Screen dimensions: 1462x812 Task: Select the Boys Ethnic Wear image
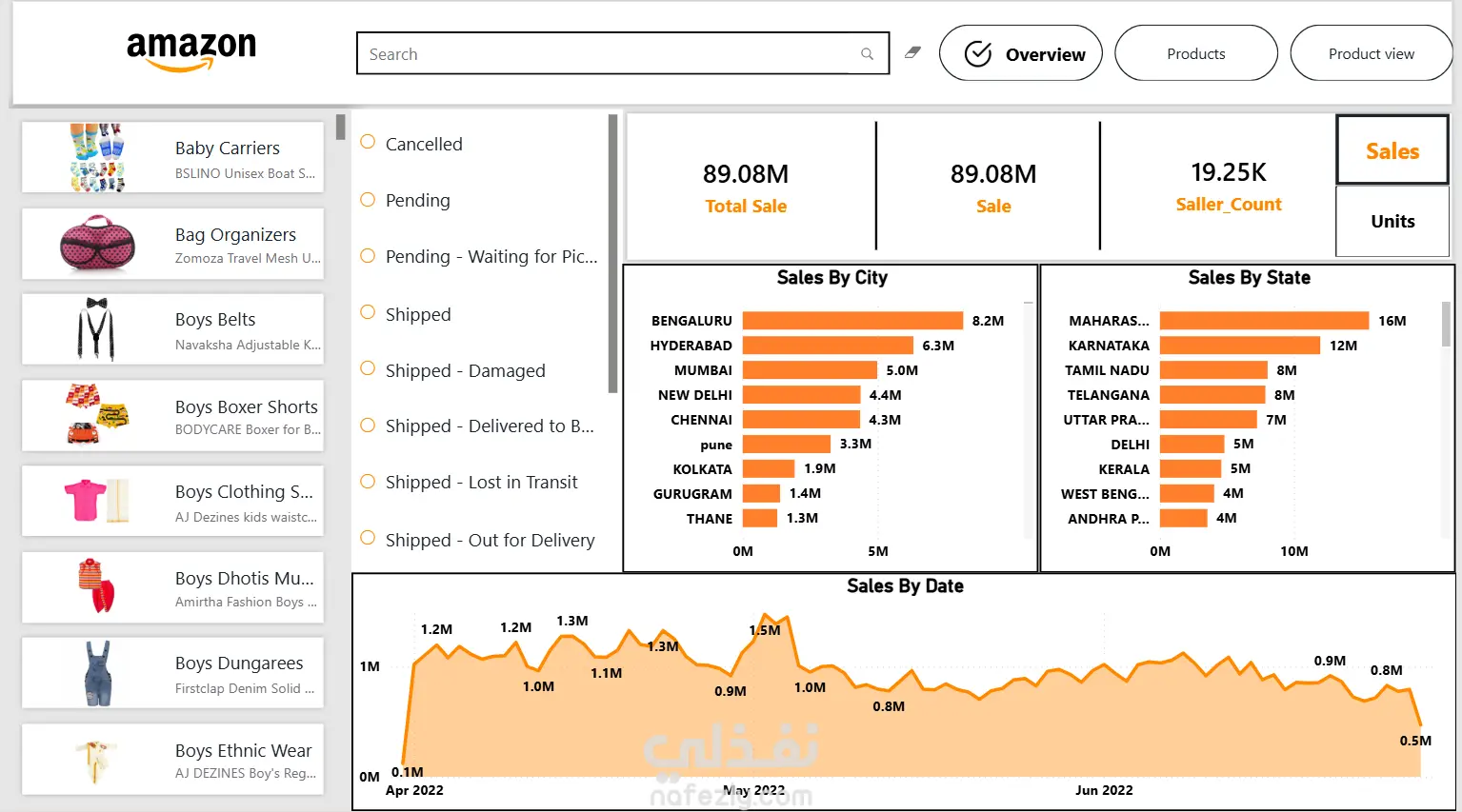pyautogui.click(x=95, y=760)
